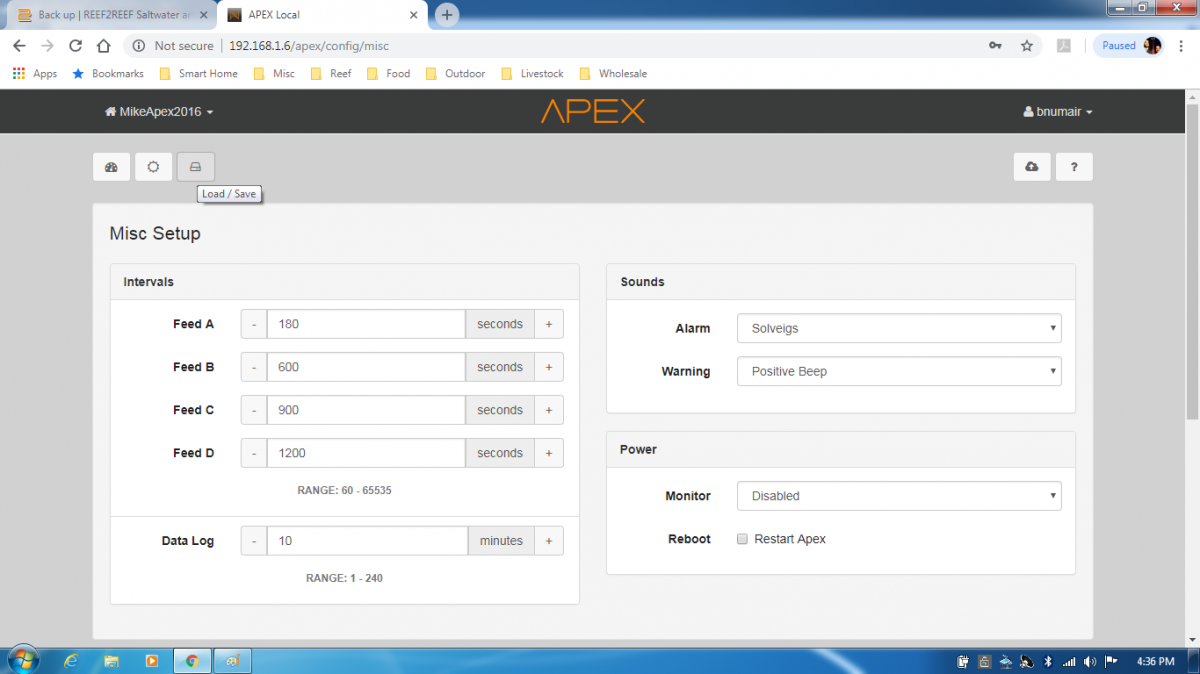Screen dimensions: 1200x674
Task: Decrease Feed A with minus button
Action: click(x=254, y=324)
